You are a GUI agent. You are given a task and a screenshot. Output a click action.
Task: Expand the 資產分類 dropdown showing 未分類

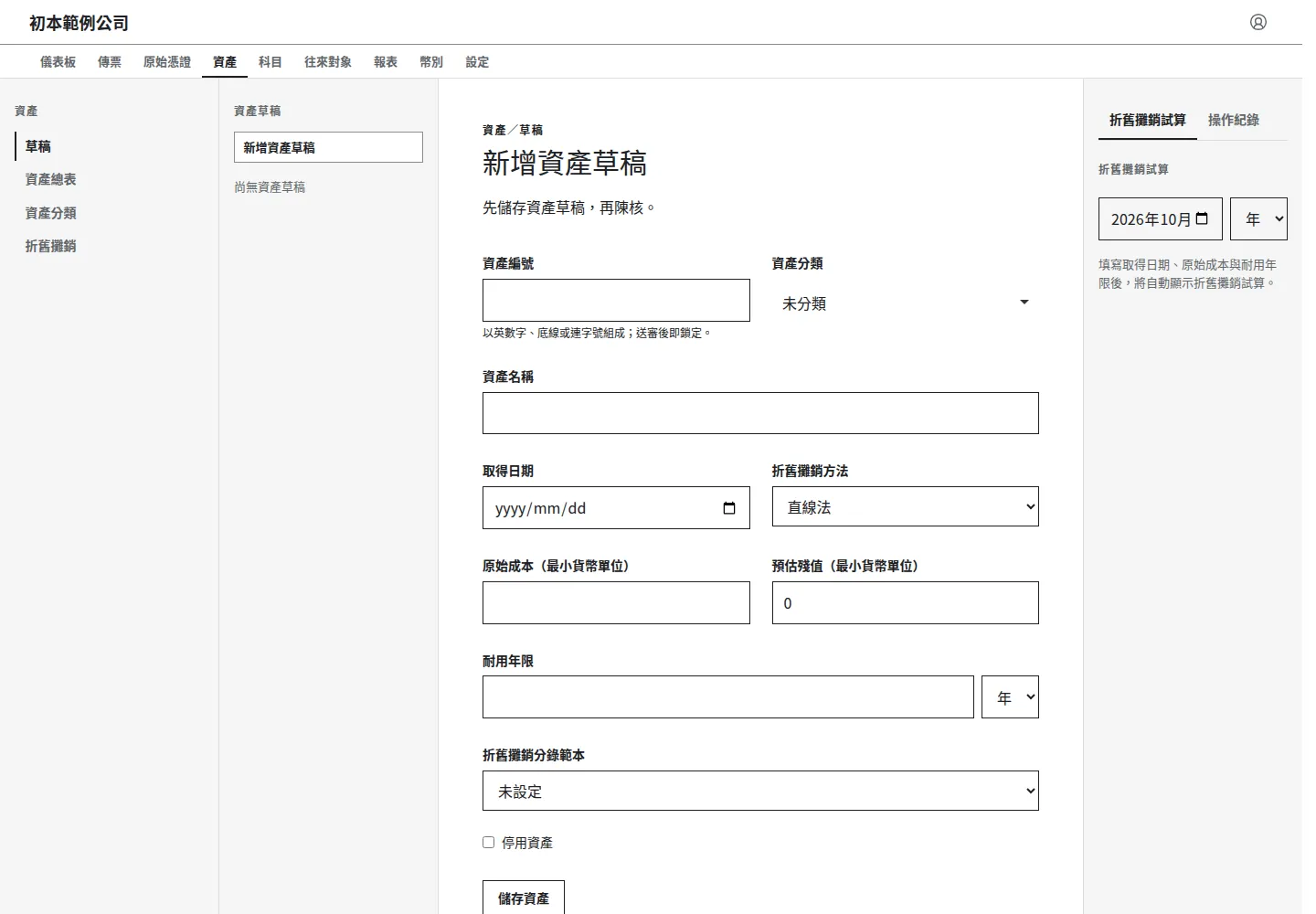click(906, 303)
